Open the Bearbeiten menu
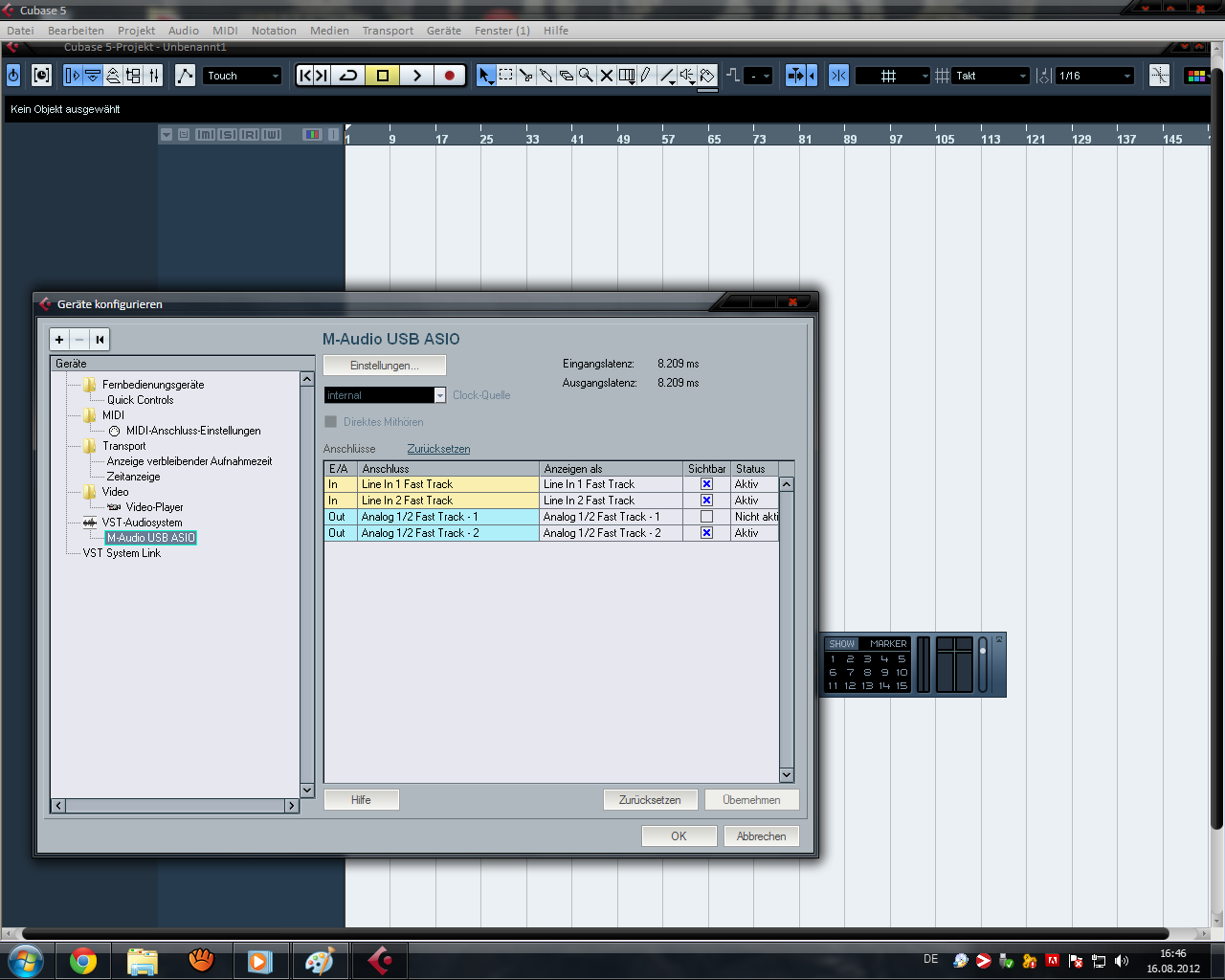The width and height of the screenshot is (1225, 980). [x=76, y=31]
